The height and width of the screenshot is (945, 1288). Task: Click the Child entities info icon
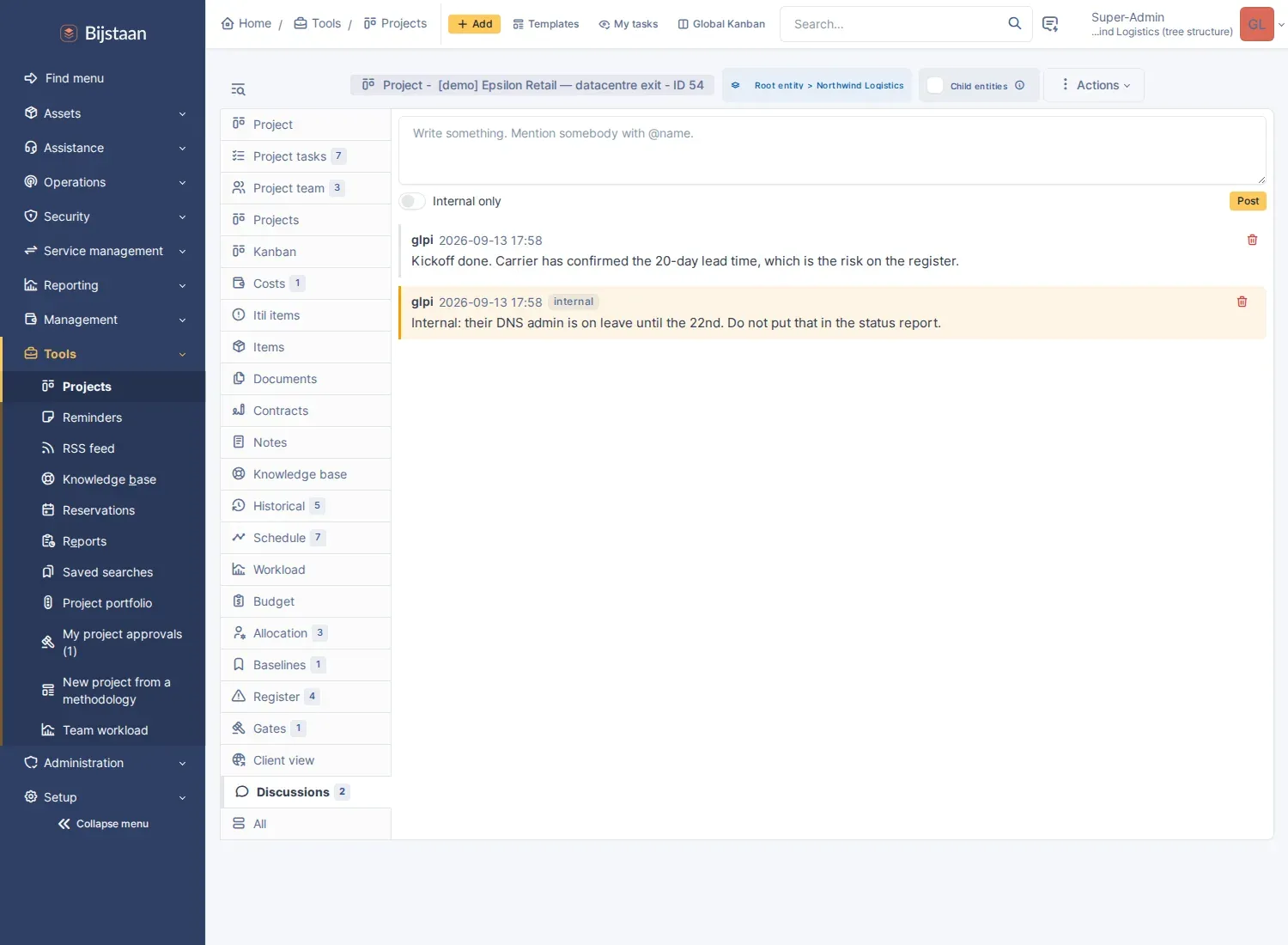coord(1019,85)
